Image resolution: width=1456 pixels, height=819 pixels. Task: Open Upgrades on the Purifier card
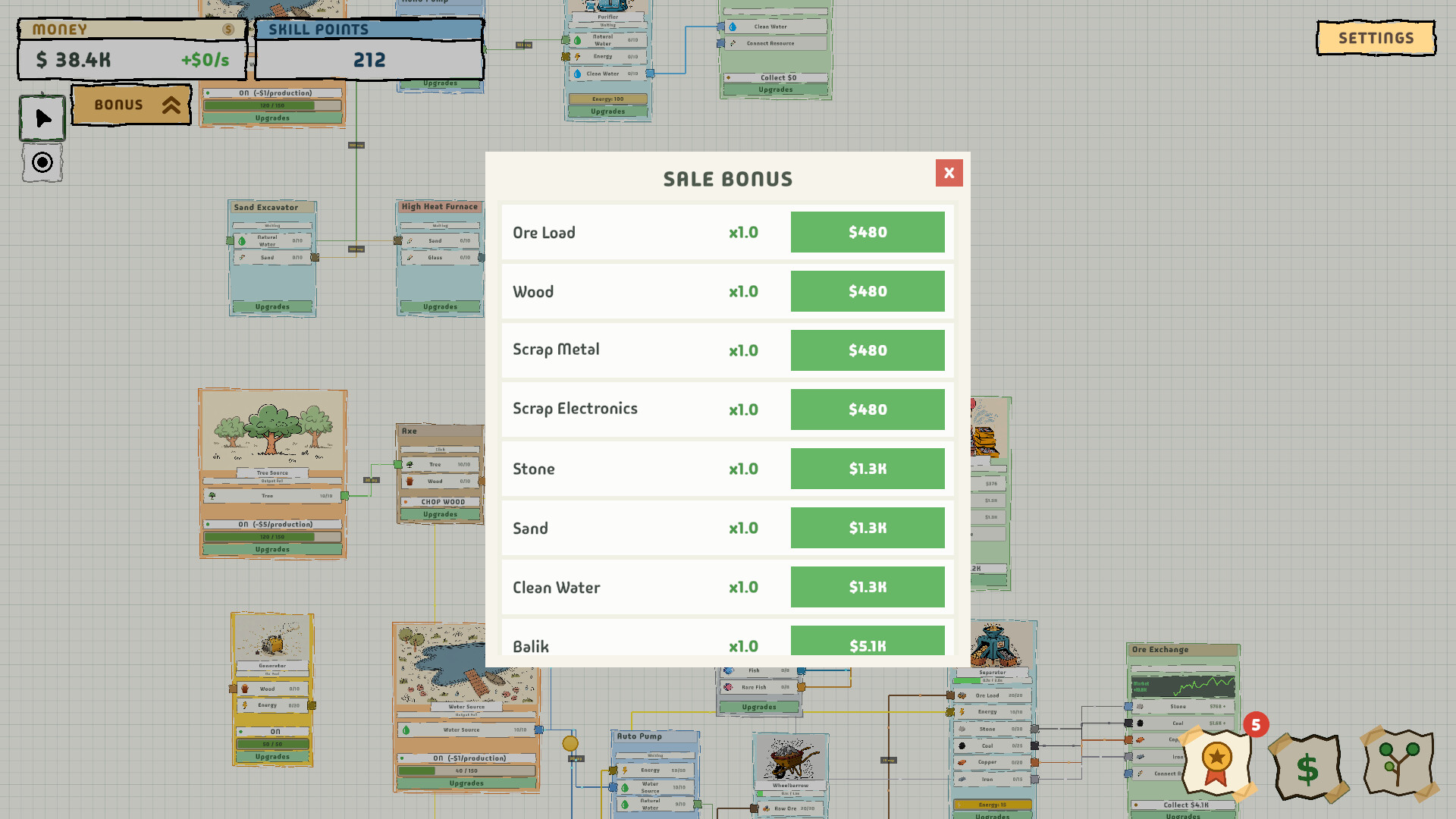point(608,111)
